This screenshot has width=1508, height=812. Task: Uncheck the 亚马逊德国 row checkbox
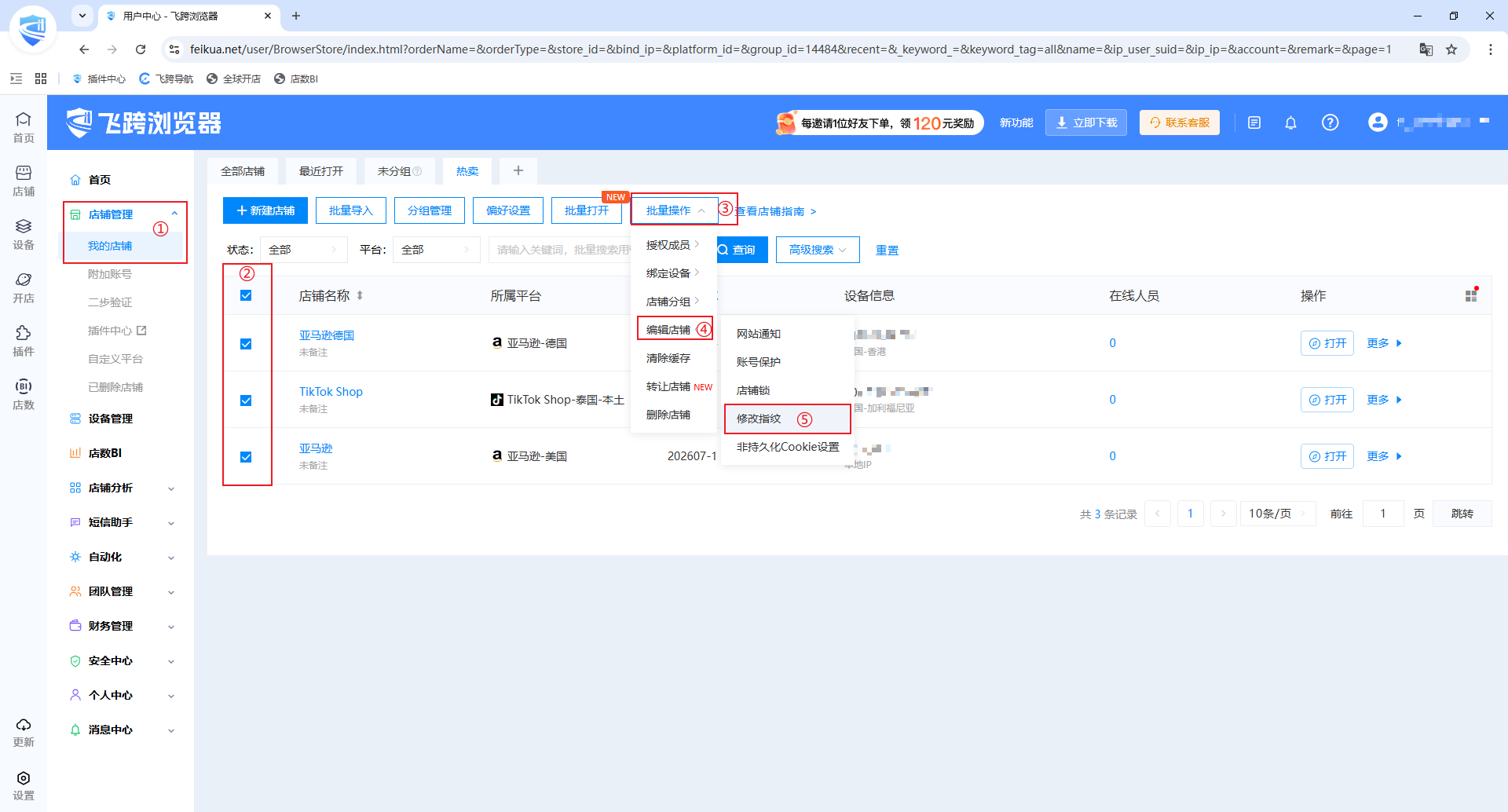(x=246, y=344)
